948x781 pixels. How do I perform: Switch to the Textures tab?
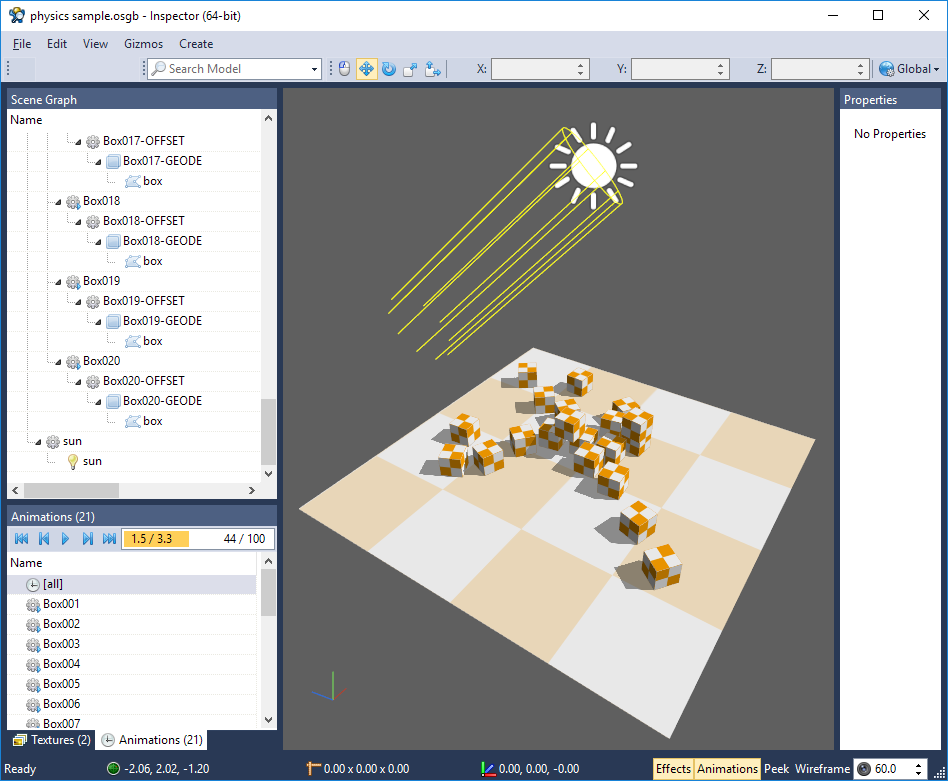52,740
